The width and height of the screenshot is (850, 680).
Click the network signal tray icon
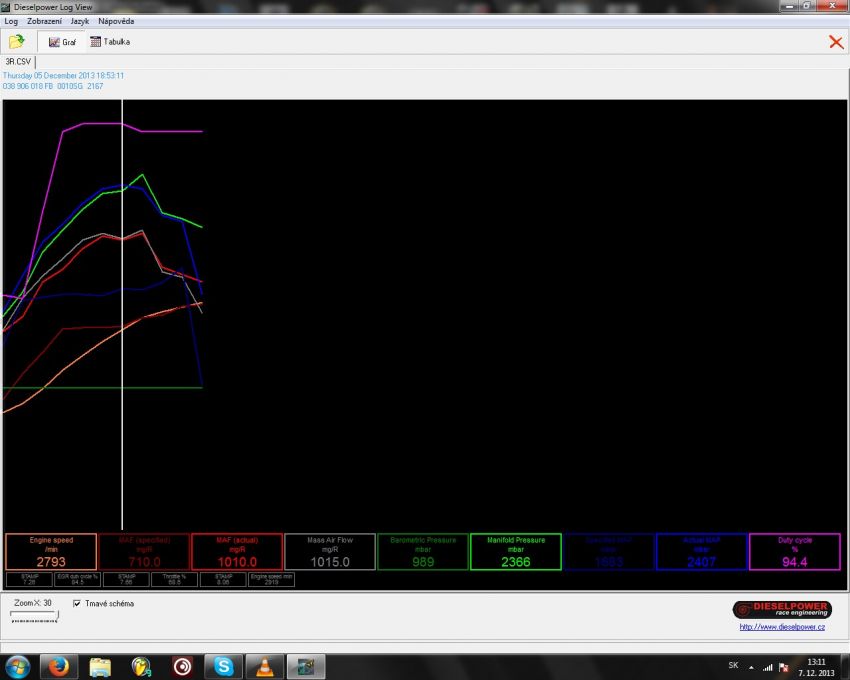tap(768, 668)
